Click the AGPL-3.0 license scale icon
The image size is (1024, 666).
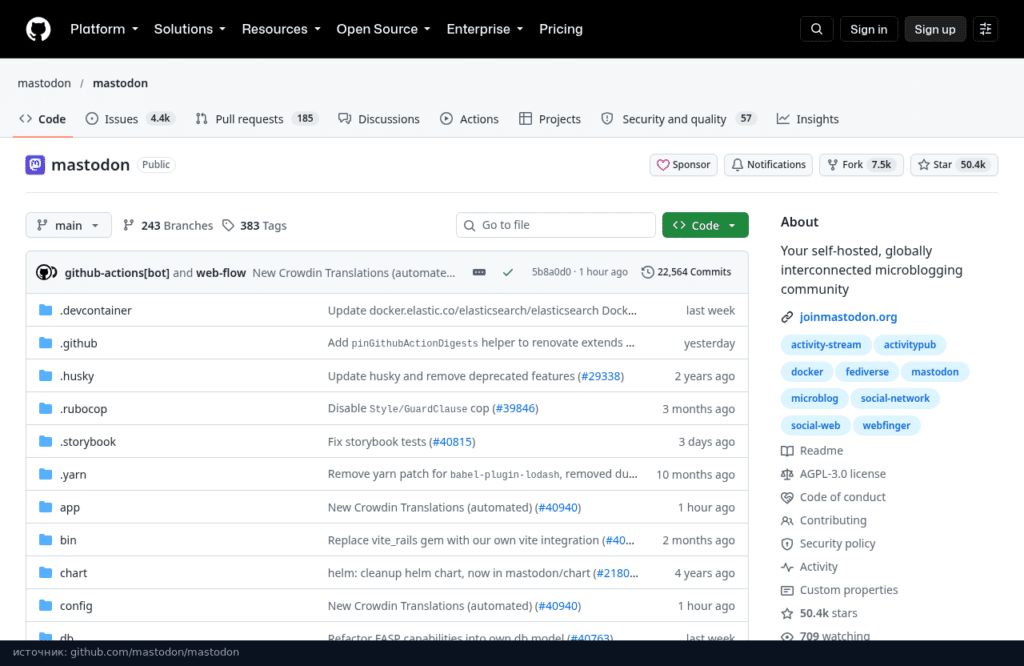(x=787, y=475)
